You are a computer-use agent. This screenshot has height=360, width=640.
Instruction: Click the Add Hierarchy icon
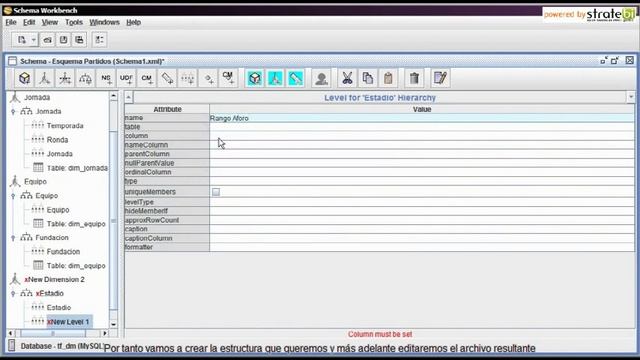[x=86, y=78]
